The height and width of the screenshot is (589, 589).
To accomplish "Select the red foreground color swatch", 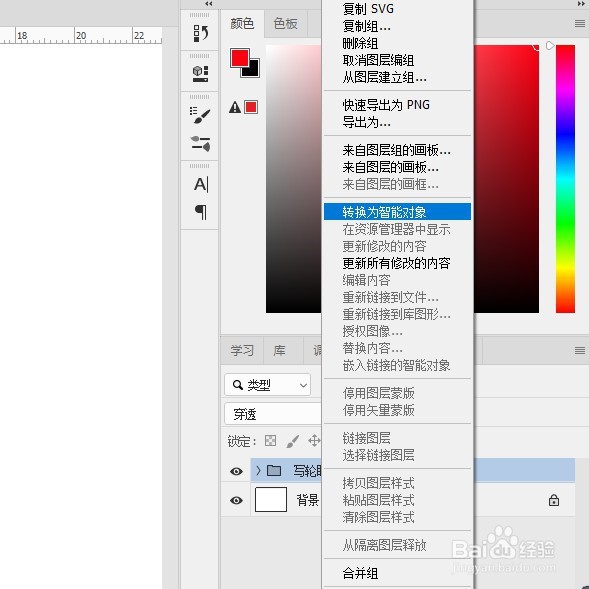I will (240, 58).
